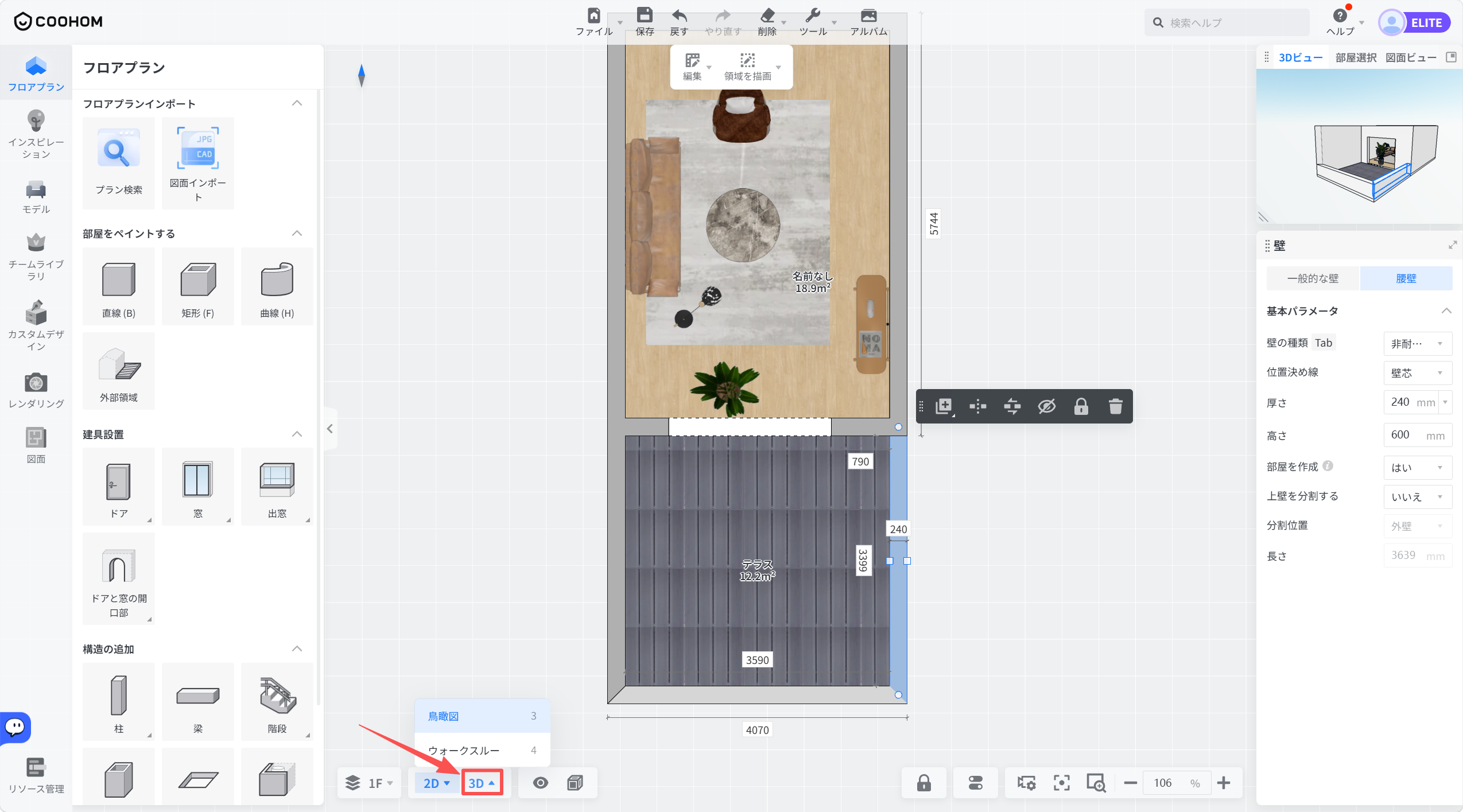This screenshot has height=812, width=1463.
Task: Click the 106 zoom percentage field
Action: click(x=1176, y=783)
